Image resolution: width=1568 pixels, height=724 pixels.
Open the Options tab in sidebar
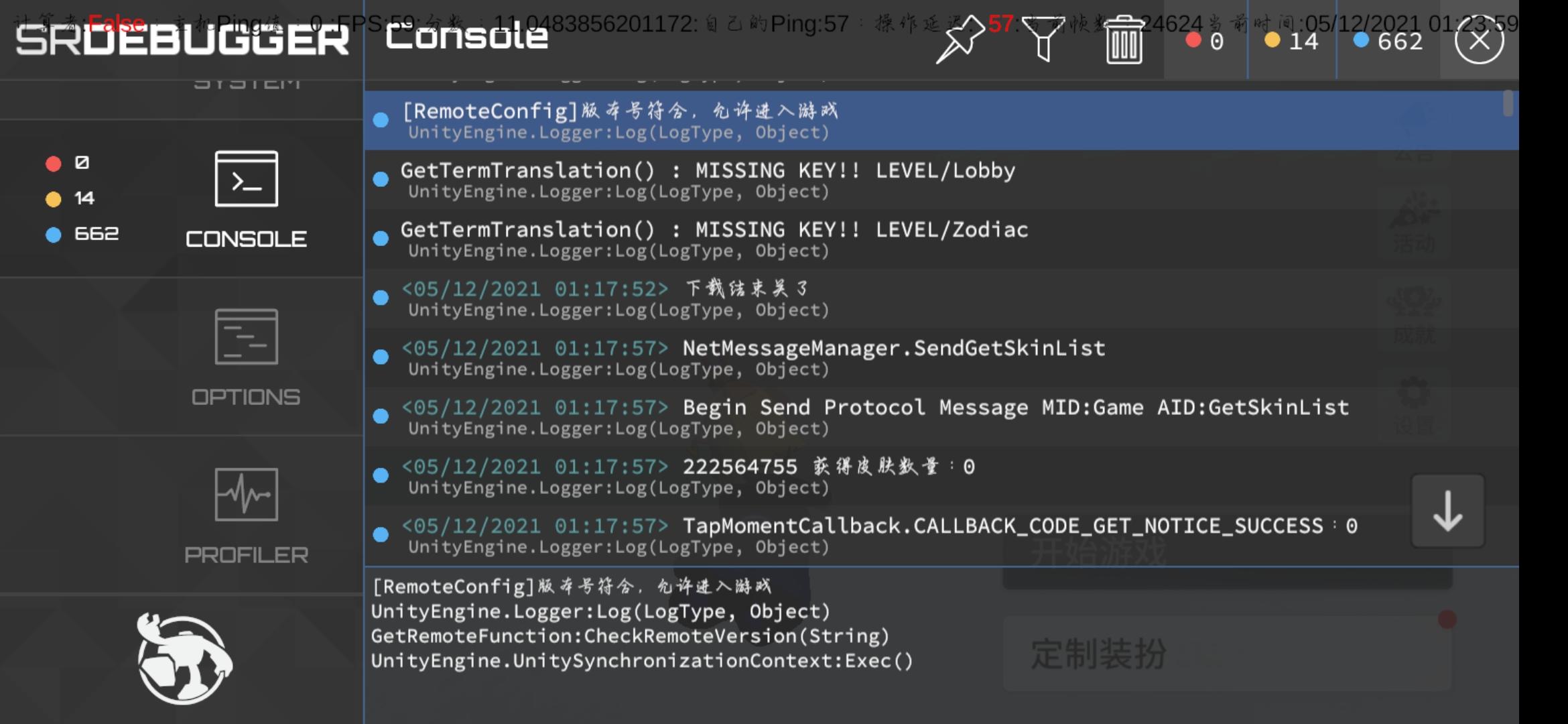click(246, 357)
